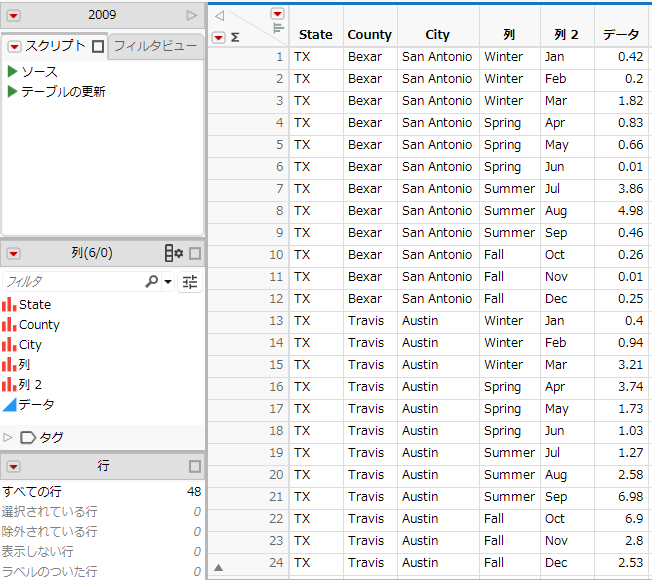Click the データ cell with value 3.86
The height and width of the screenshot is (580, 652).
click(x=621, y=189)
